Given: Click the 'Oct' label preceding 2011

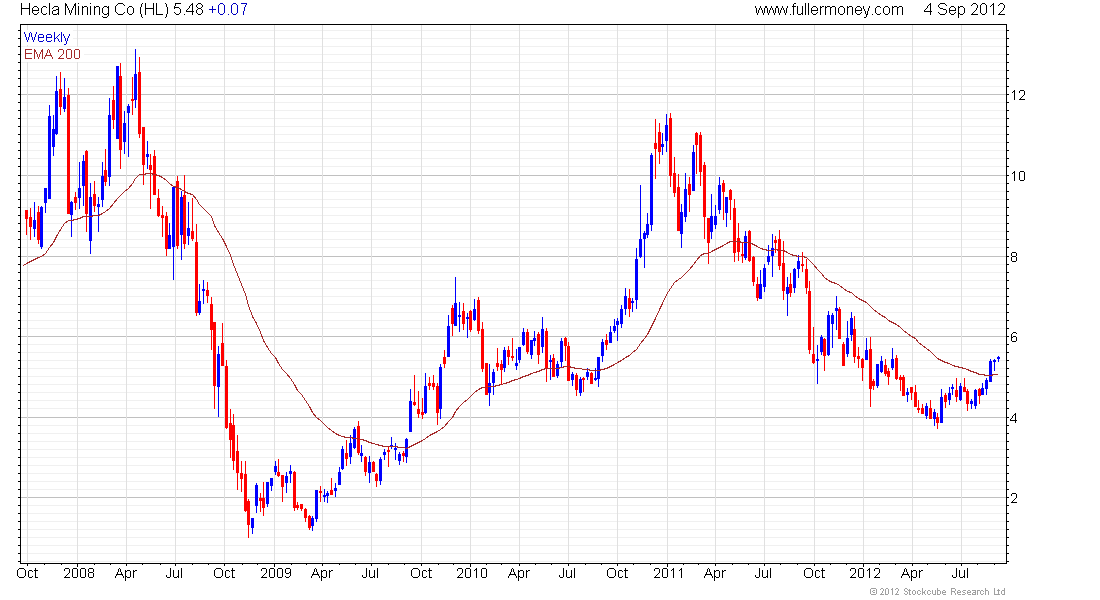Looking at the screenshot, I should pyautogui.click(x=617, y=573).
